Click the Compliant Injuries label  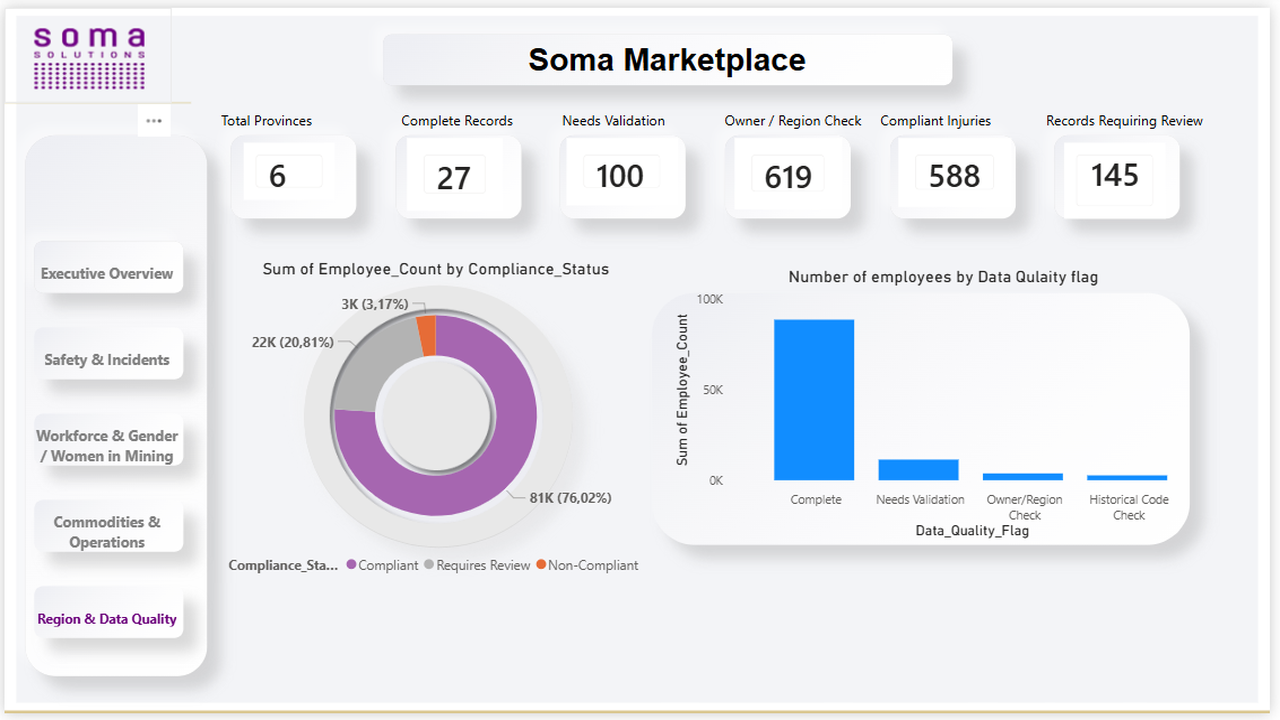click(935, 121)
